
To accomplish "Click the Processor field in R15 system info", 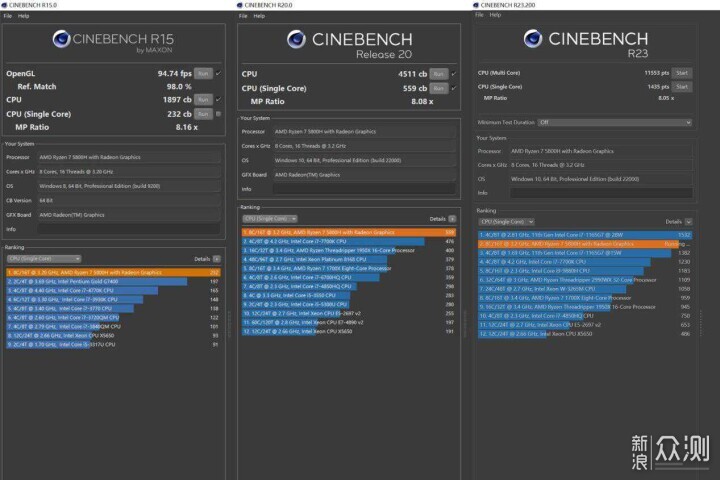I will coord(129,157).
